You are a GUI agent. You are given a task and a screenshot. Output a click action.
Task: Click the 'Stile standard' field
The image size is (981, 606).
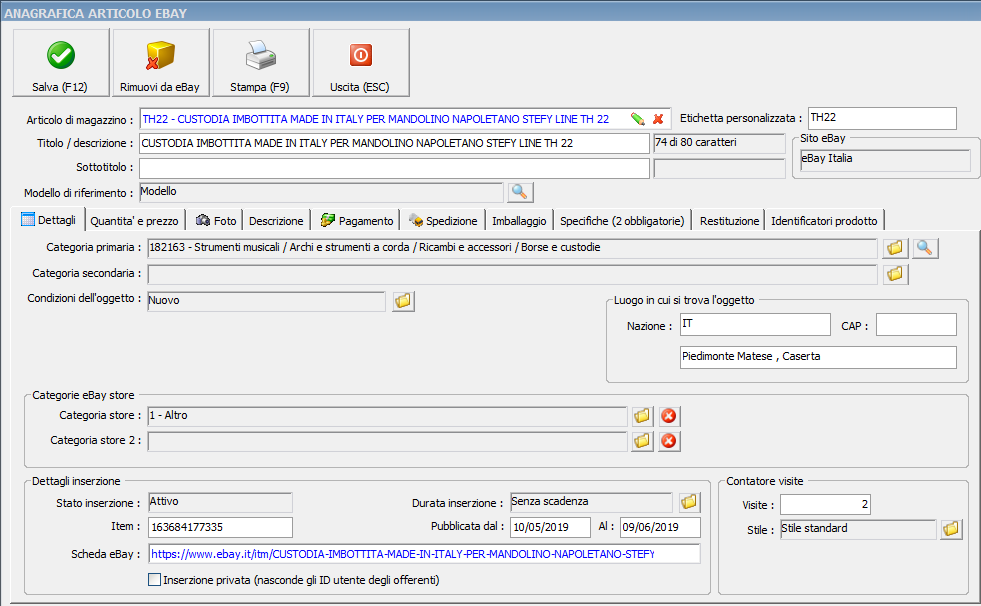point(858,529)
